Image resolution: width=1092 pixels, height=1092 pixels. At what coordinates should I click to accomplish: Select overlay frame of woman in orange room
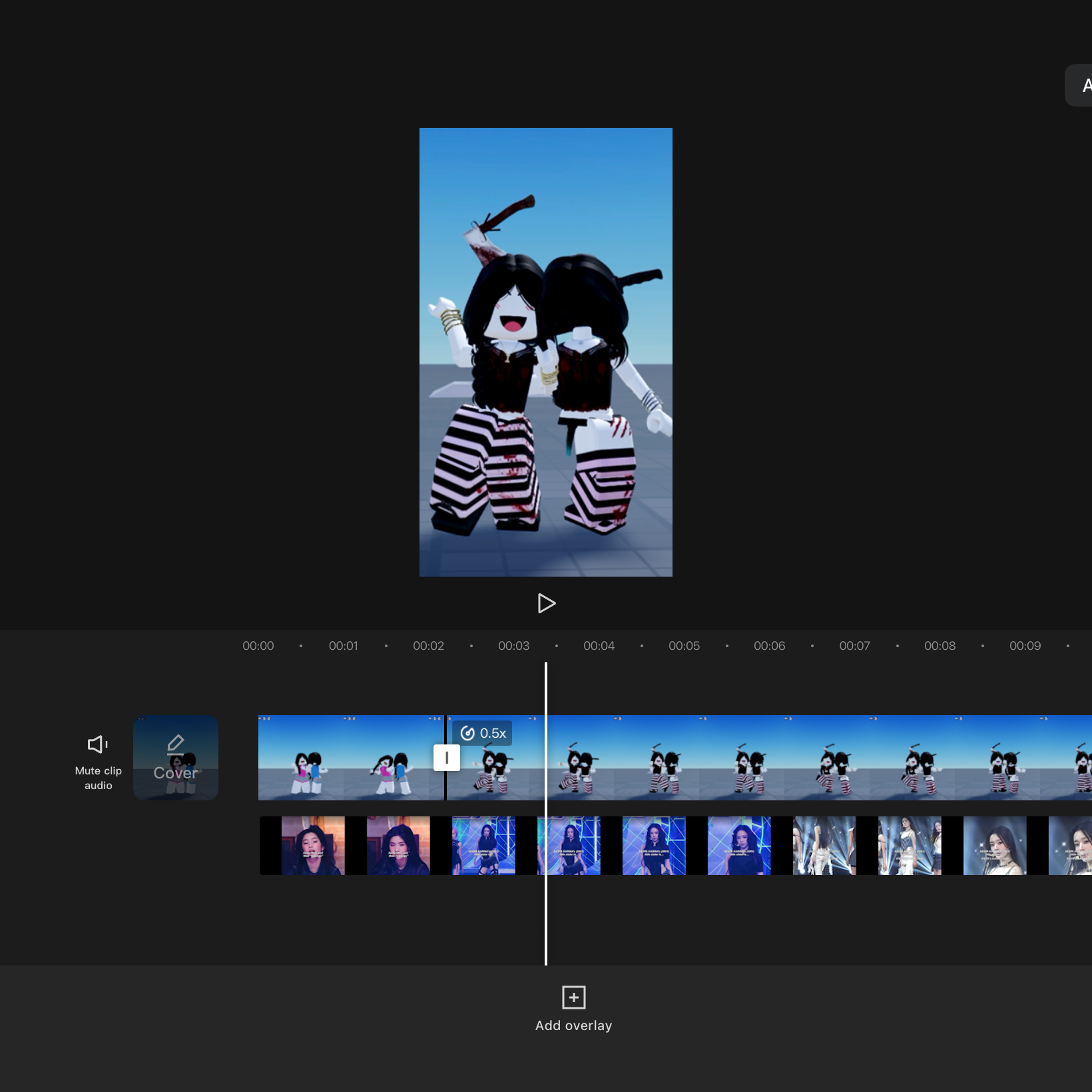pos(313,846)
